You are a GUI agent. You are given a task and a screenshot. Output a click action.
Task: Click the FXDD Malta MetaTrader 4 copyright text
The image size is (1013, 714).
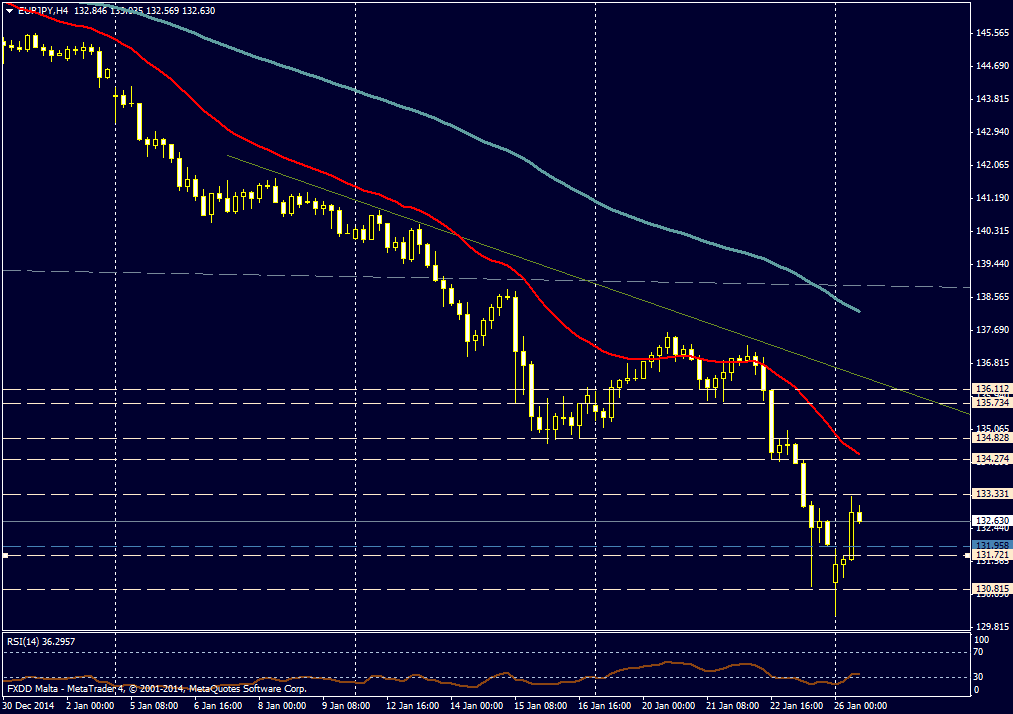[156, 689]
